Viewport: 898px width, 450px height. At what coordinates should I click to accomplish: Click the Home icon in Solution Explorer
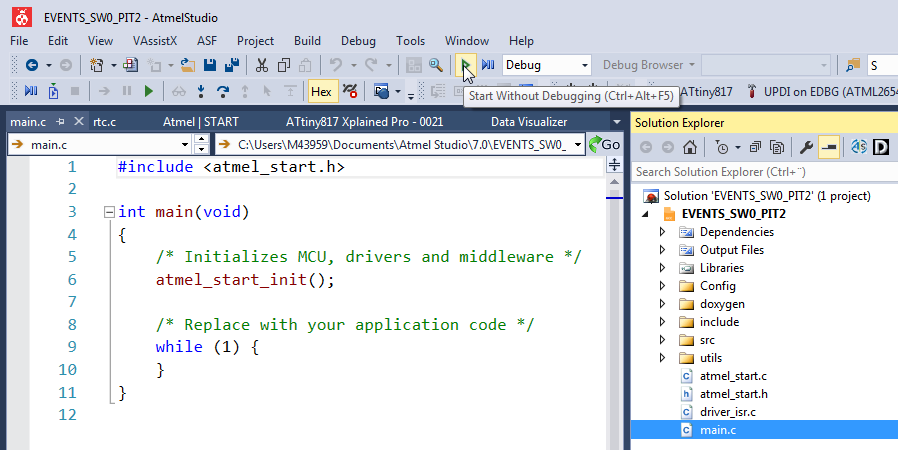tap(690, 148)
